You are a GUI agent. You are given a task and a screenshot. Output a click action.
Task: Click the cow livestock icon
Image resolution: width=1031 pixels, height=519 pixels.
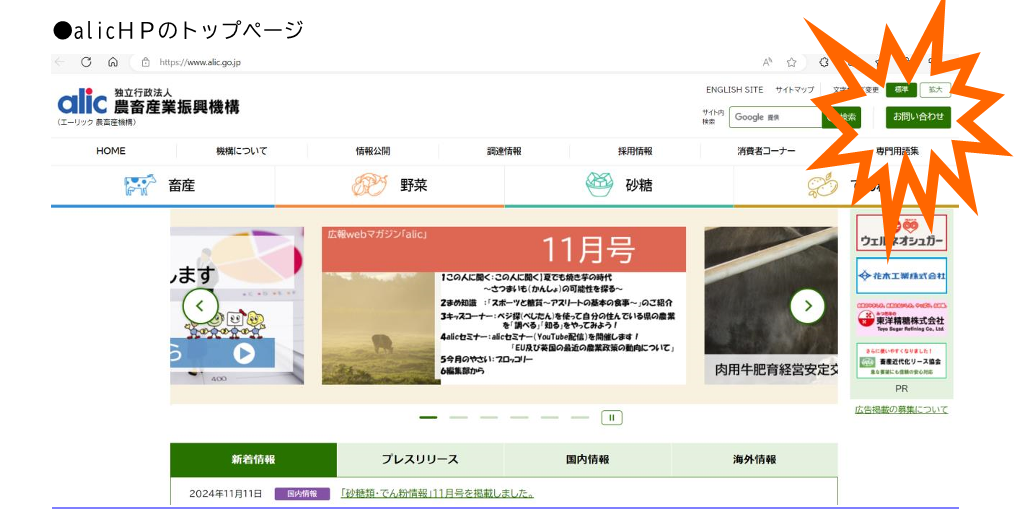pyautogui.click(x=140, y=185)
